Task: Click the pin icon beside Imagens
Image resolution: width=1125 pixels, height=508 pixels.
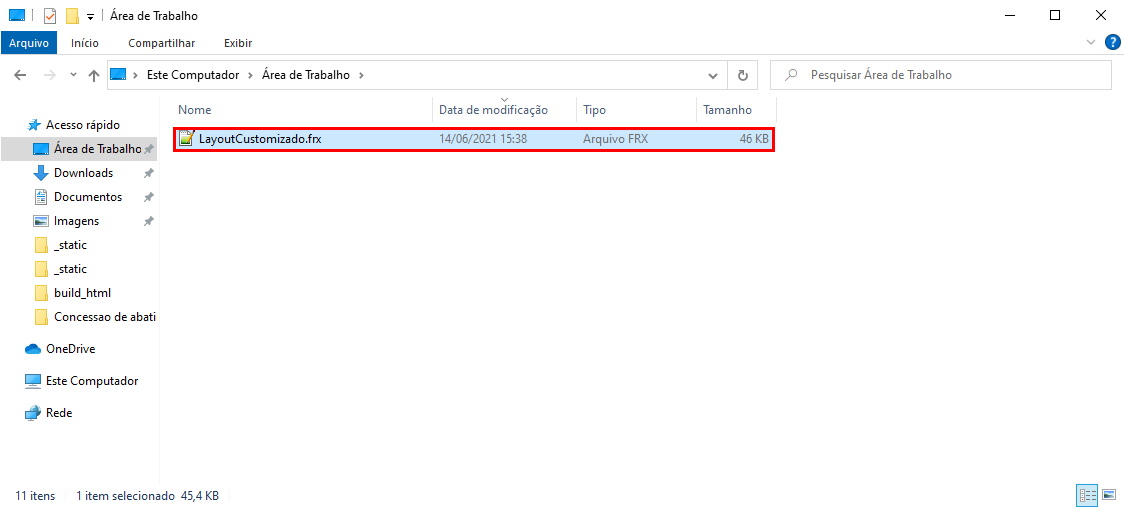Action: (149, 221)
